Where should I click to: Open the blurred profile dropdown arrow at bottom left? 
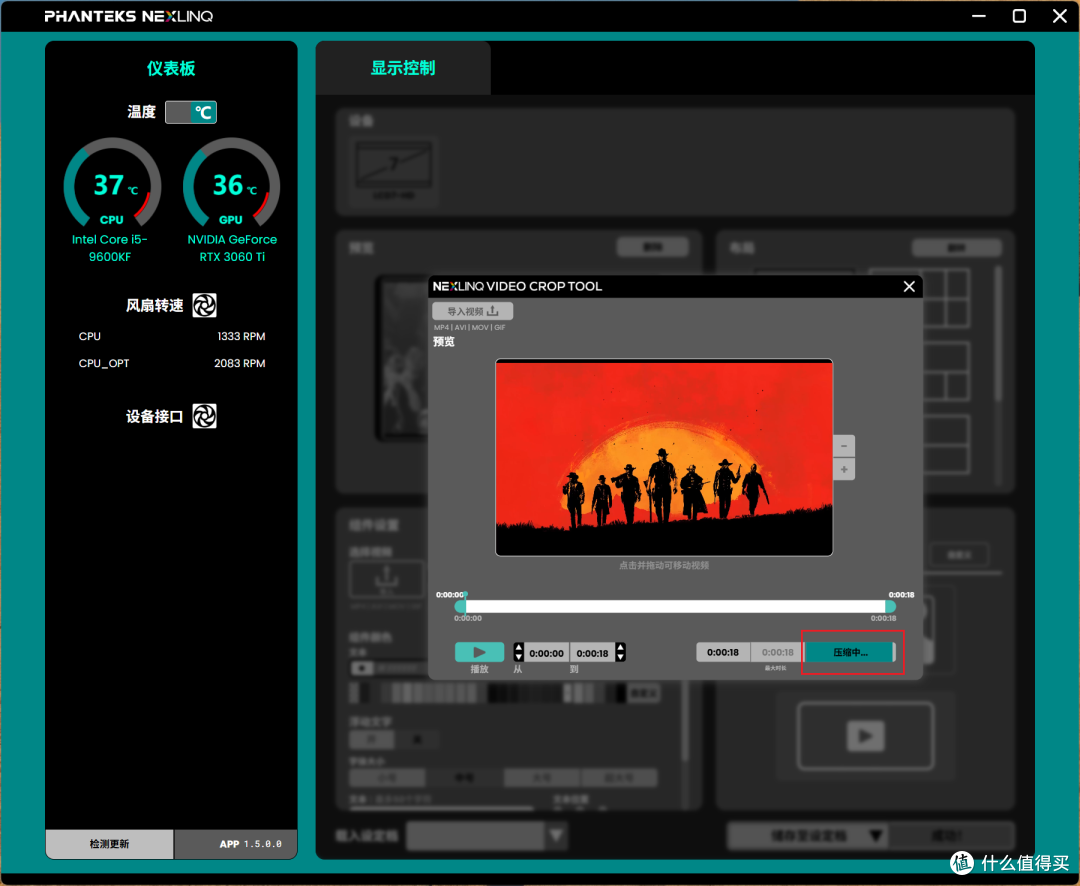click(x=557, y=836)
